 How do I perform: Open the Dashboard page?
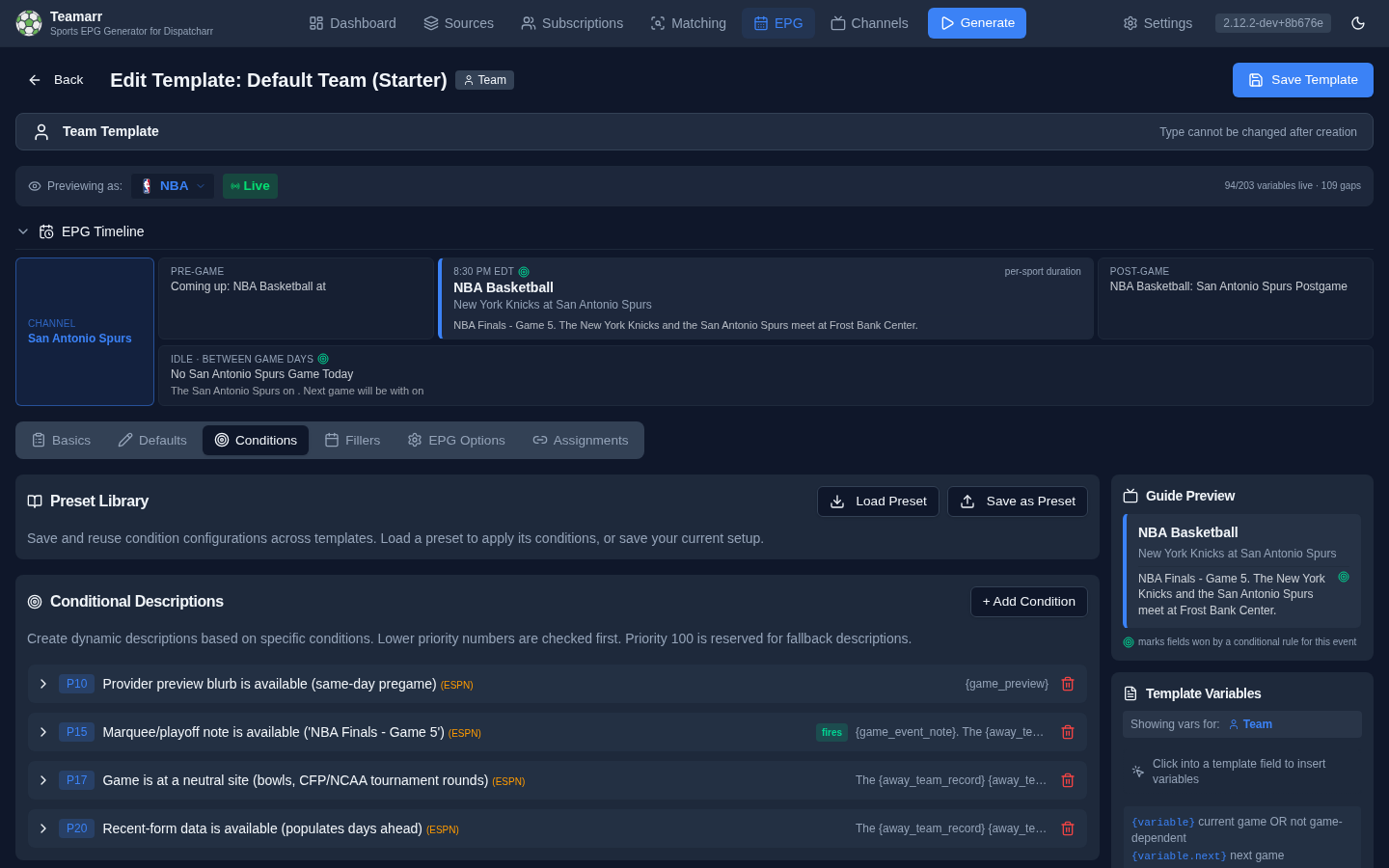click(x=353, y=23)
